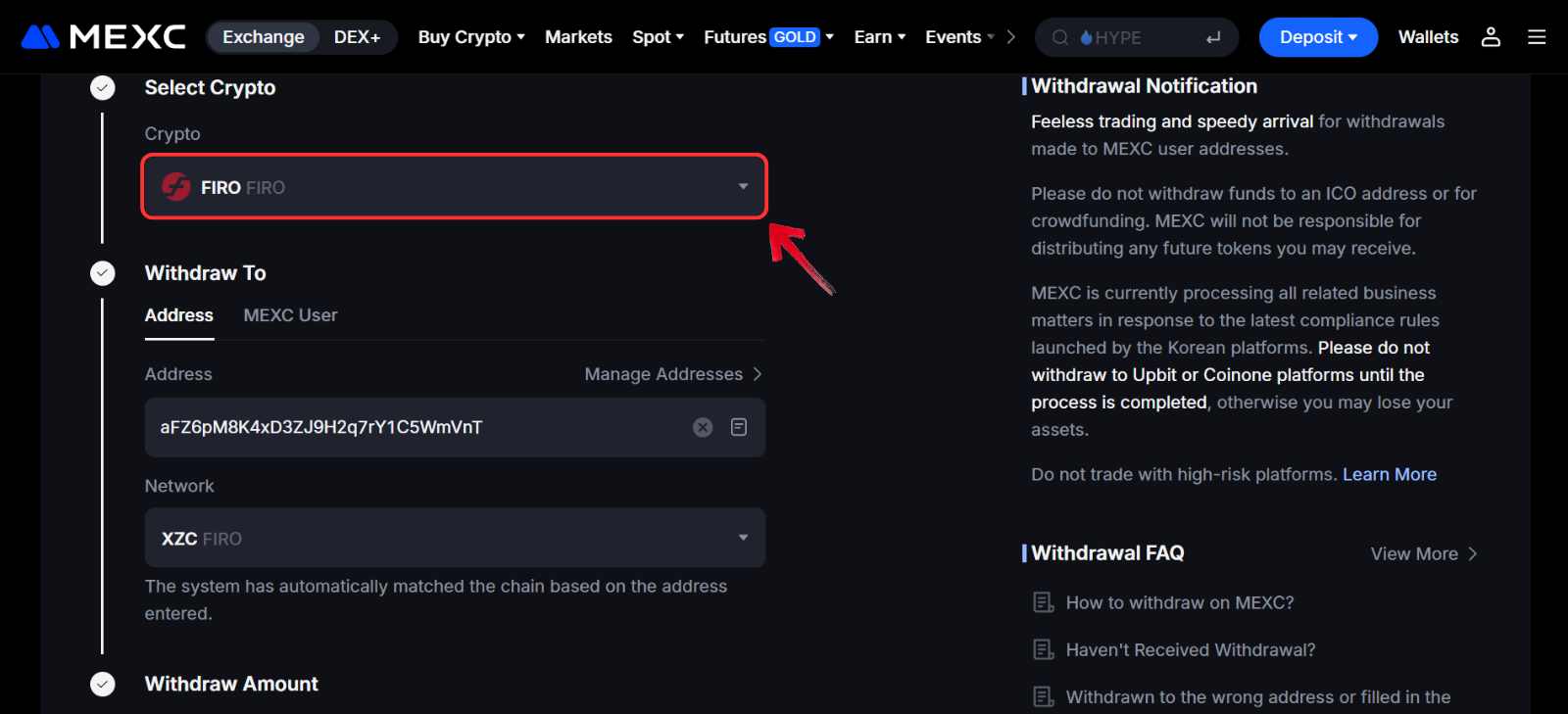Switch to the DEX+ mode toggle
The image size is (1568, 714).
(357, 37)
